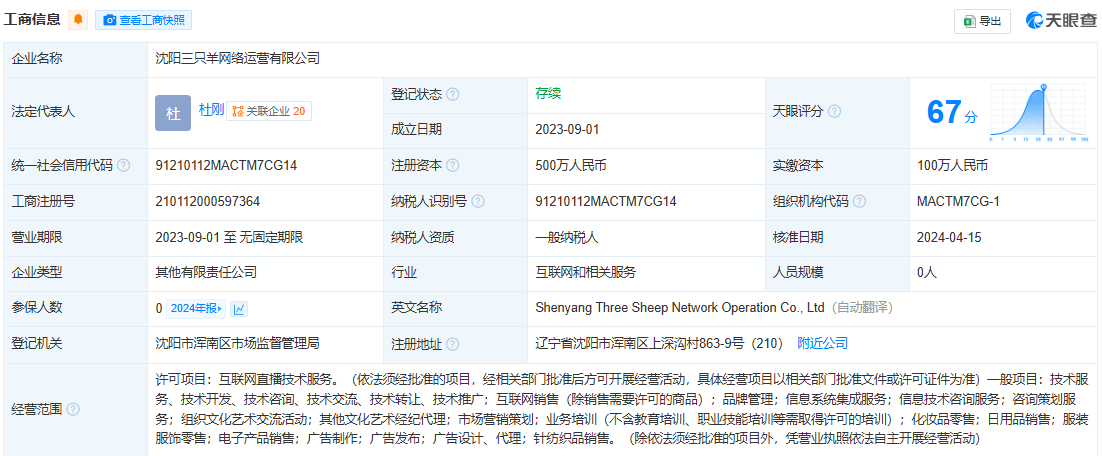Click the orange bell alert icon

77,20
